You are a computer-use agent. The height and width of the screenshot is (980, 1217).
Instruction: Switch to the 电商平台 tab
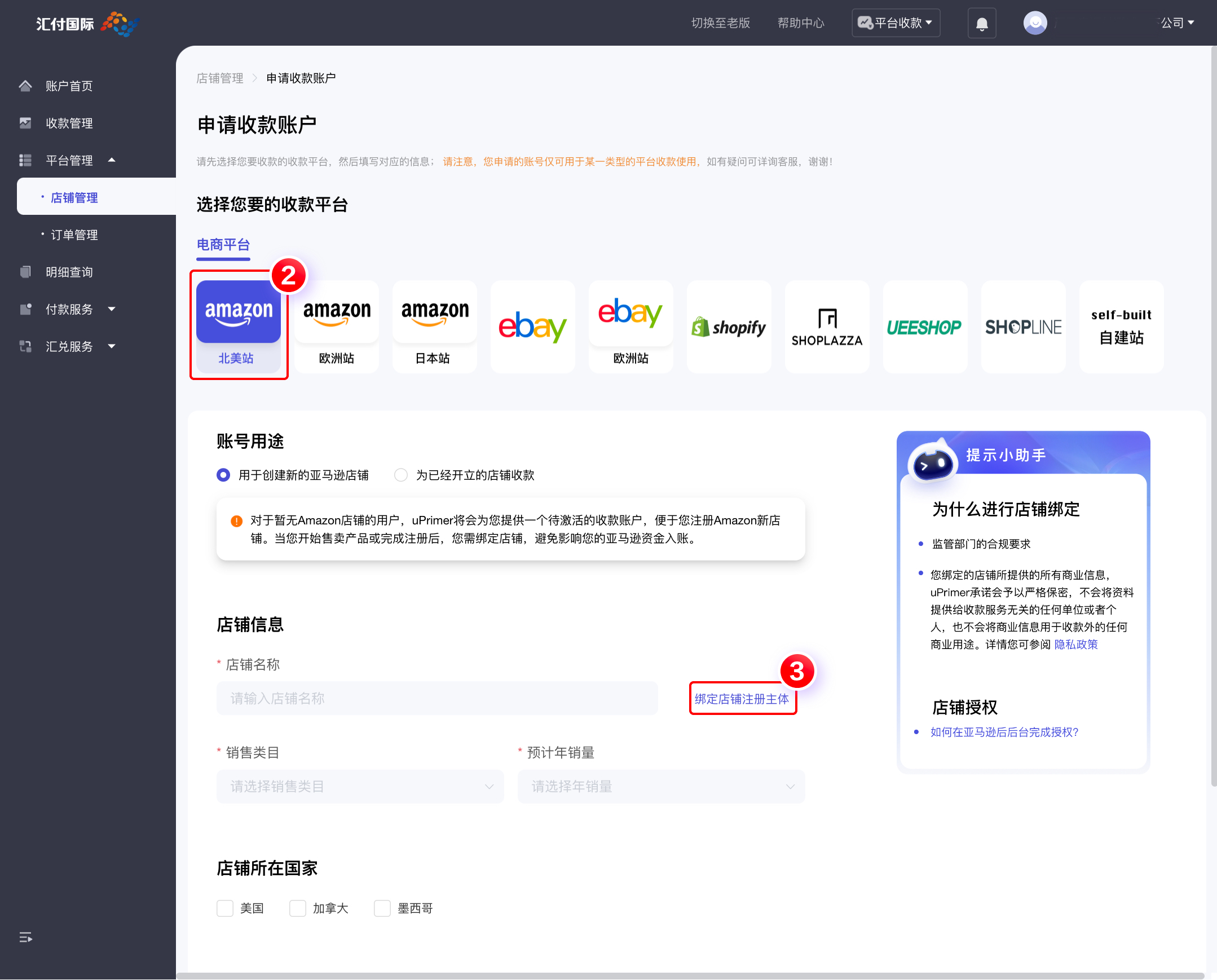[223, 245]
